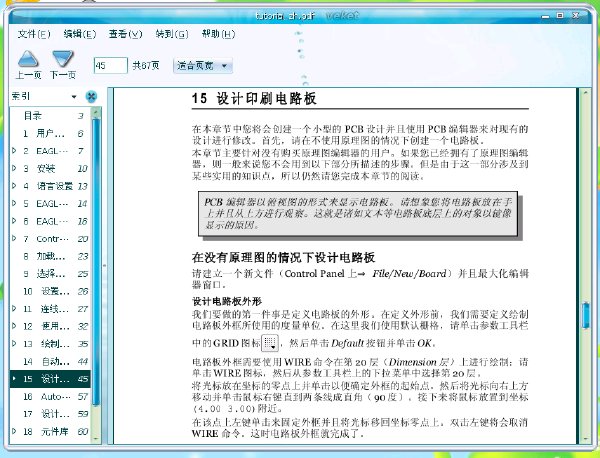
Task: Select chapter 8 加载 in index
Action: [x=50, y=256]
